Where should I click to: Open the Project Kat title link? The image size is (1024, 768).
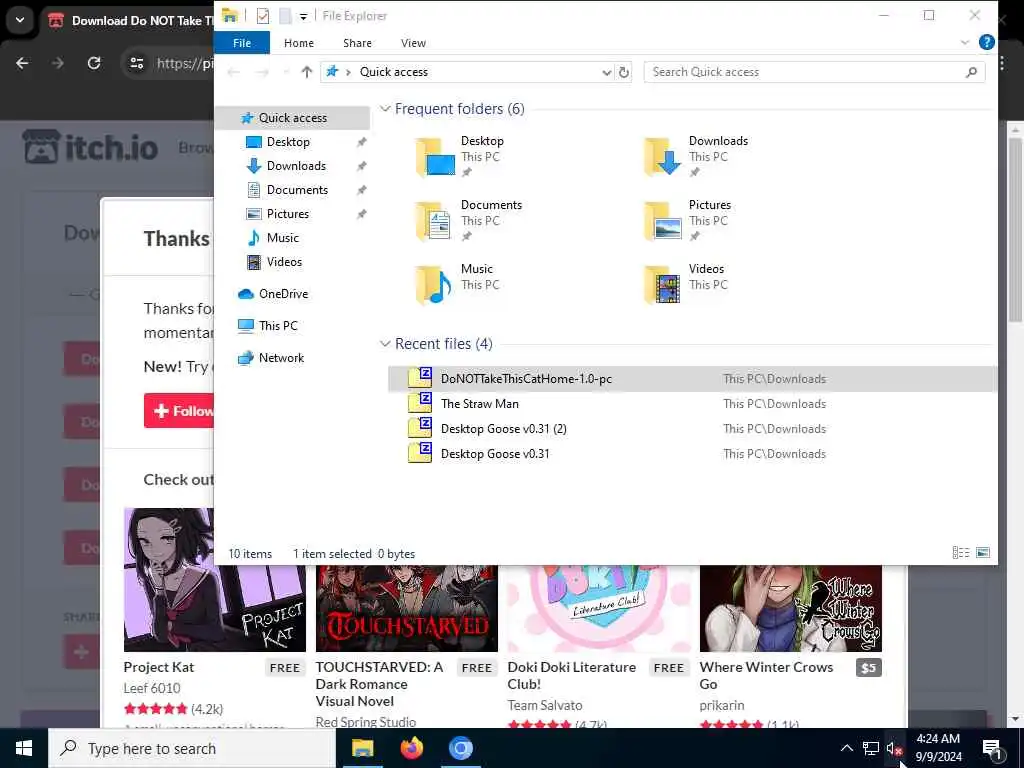159,667
